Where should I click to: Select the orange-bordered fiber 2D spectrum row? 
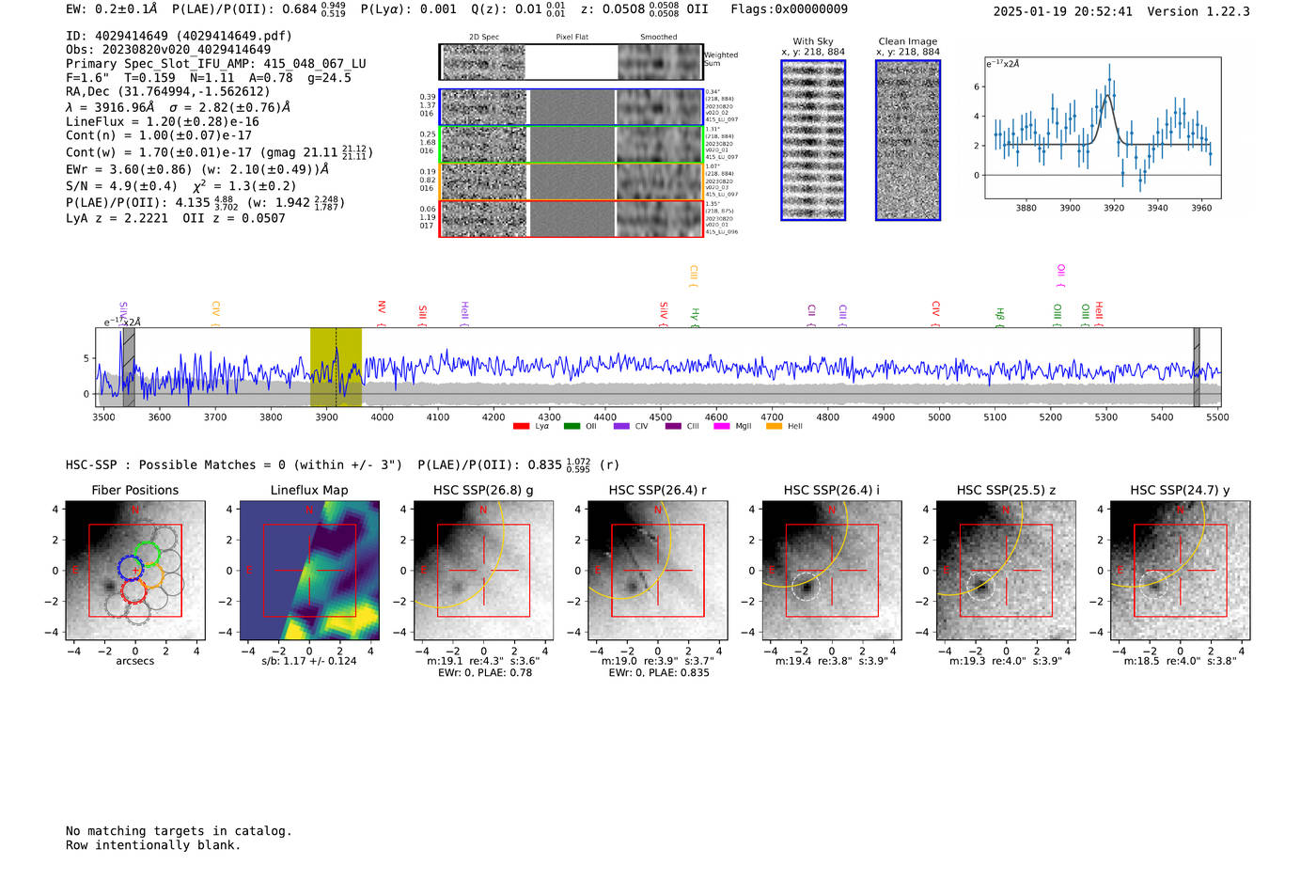571,181
